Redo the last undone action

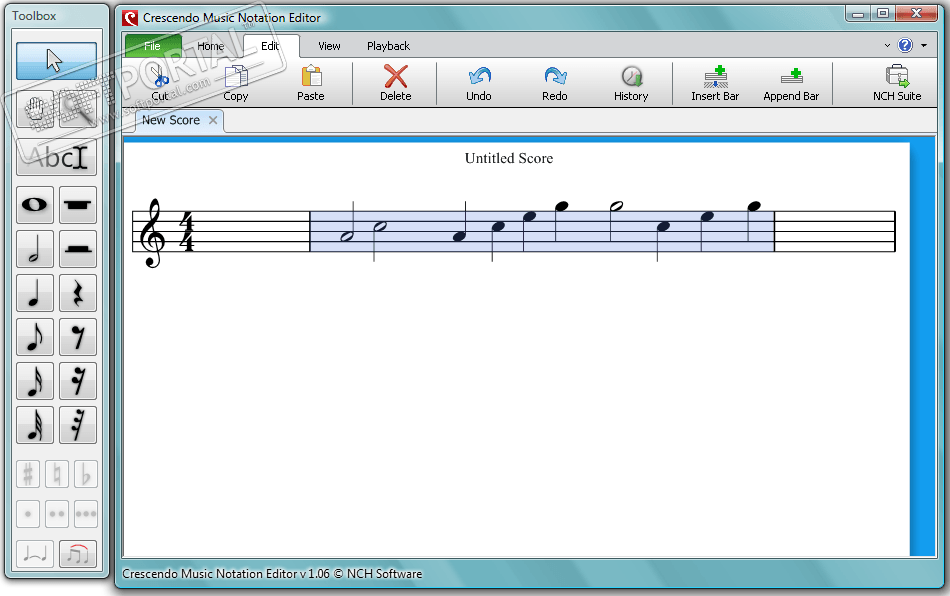coord(555,83)
